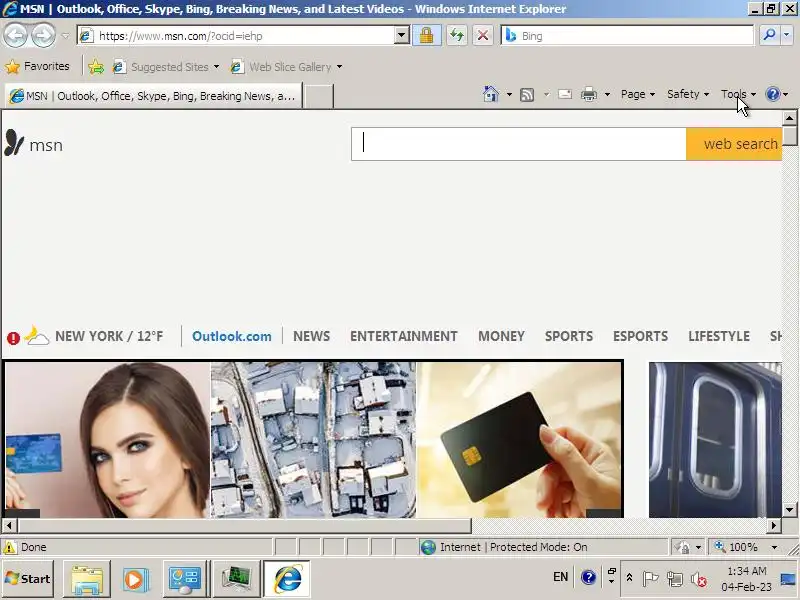Open the blue train door thumbnail
This screenshot has height=600, width=800.
point(715,440)
